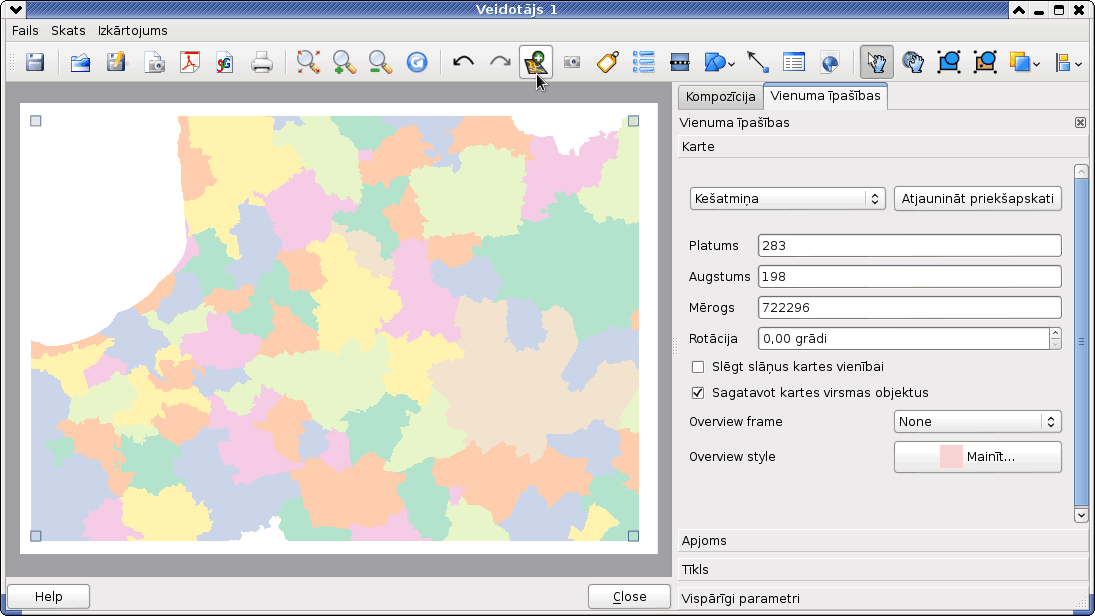Select the Add arrow tool
This screenshot has height=616, width=1095.
click(x=758, y=62)
